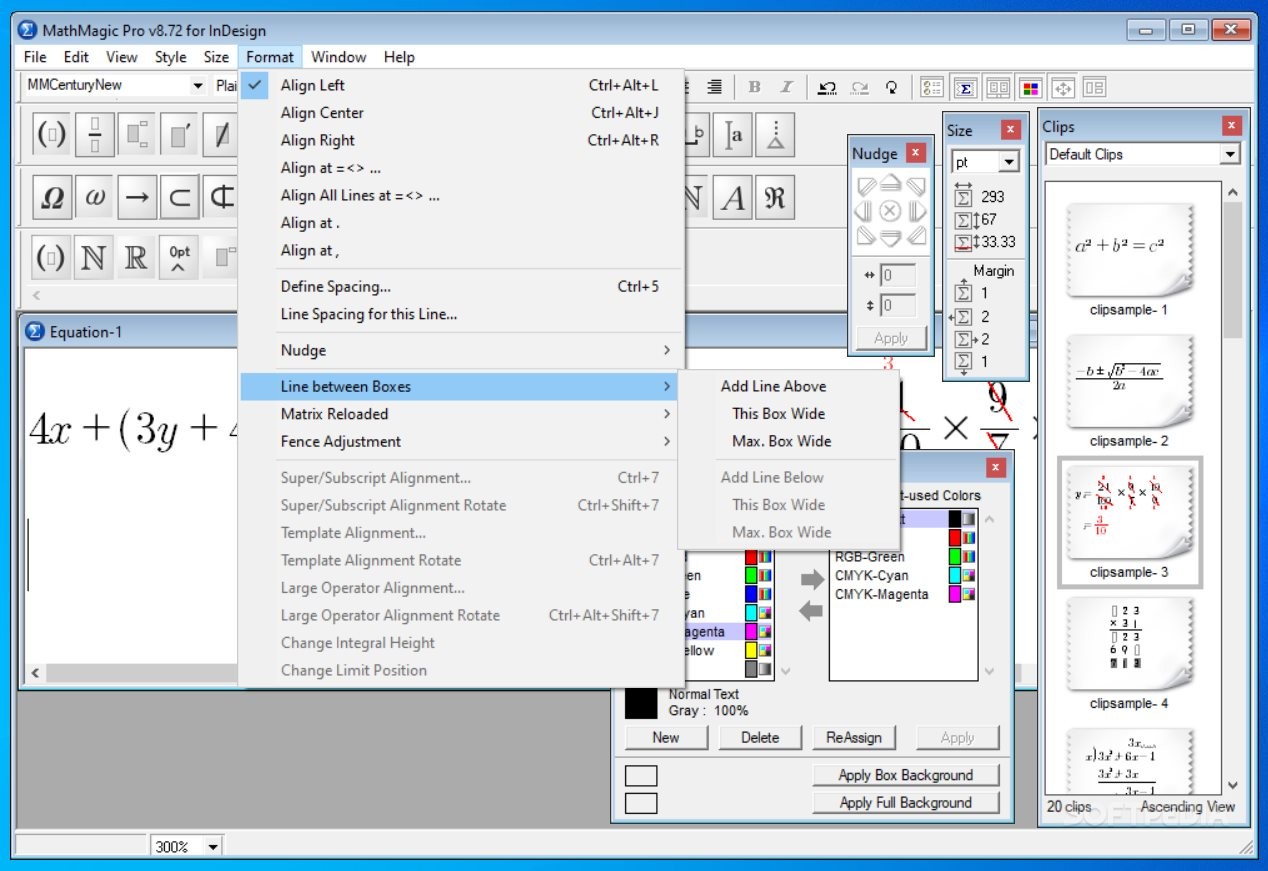The width and height of the screenshot is (1268, 871).
Task: Toggle the color palette window toolbar button
Action: (1030, 87)
